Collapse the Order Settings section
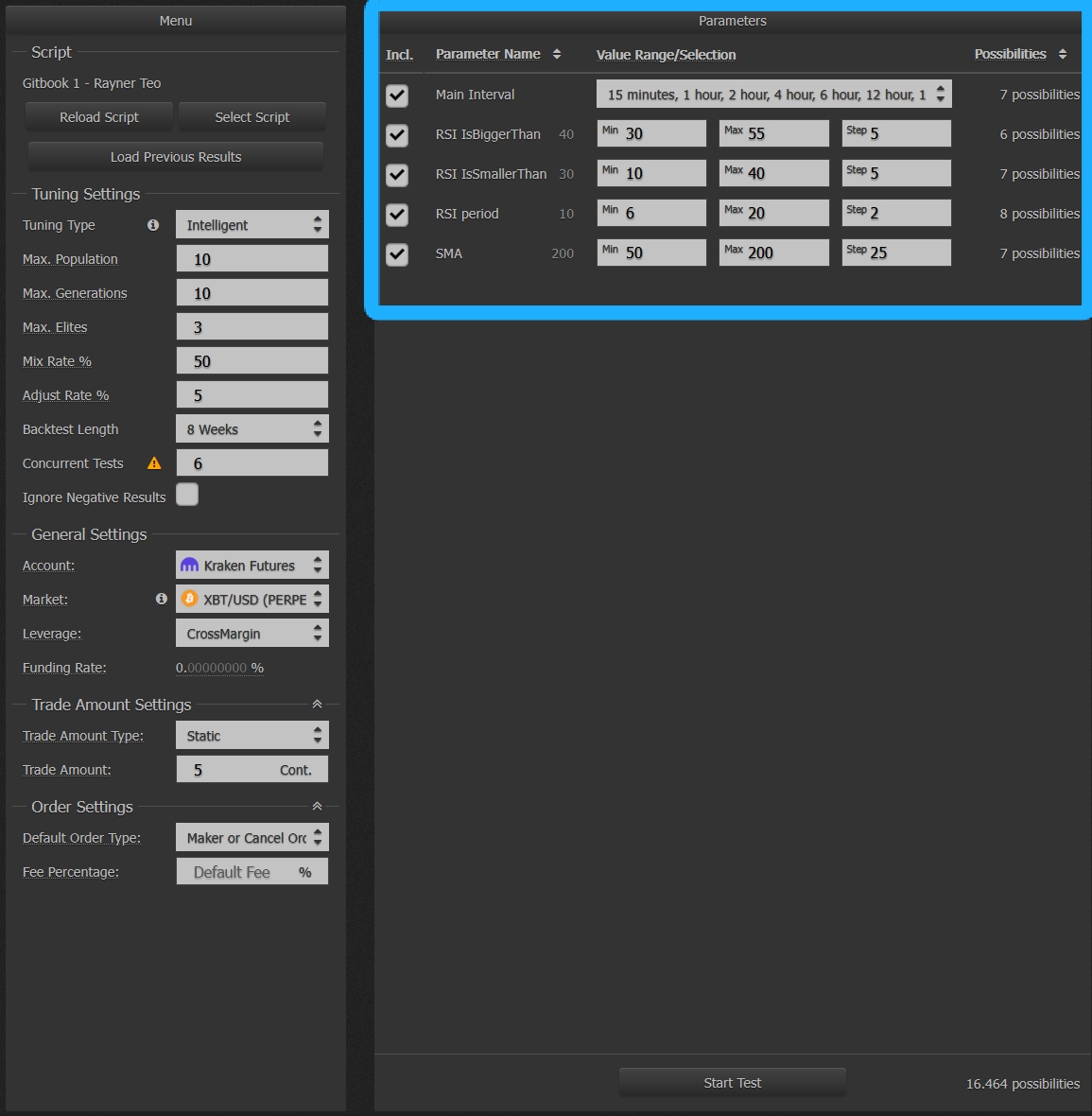1092x1116 pixels. click(317, 807)
